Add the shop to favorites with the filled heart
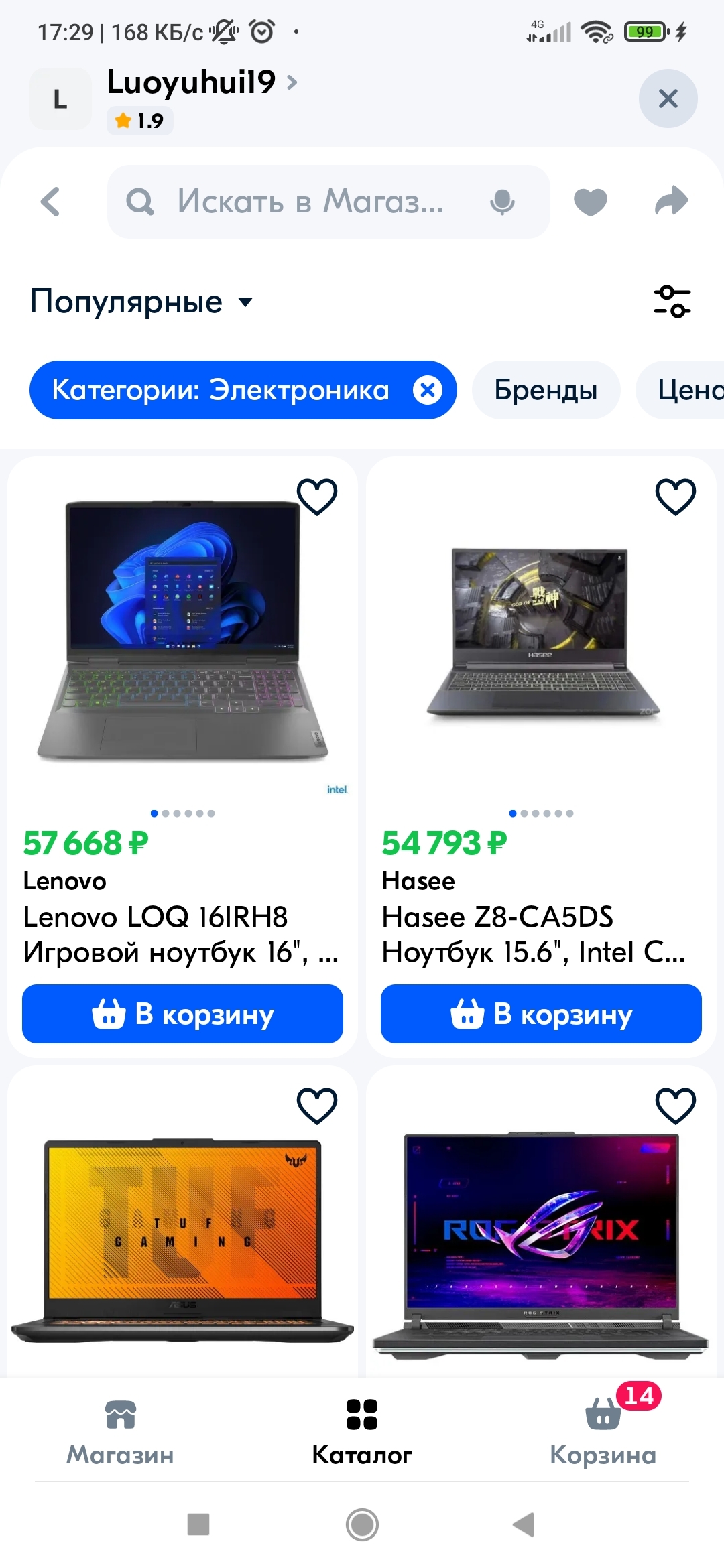The width and height of the screenshot is (724, 1568). point(591,202)
